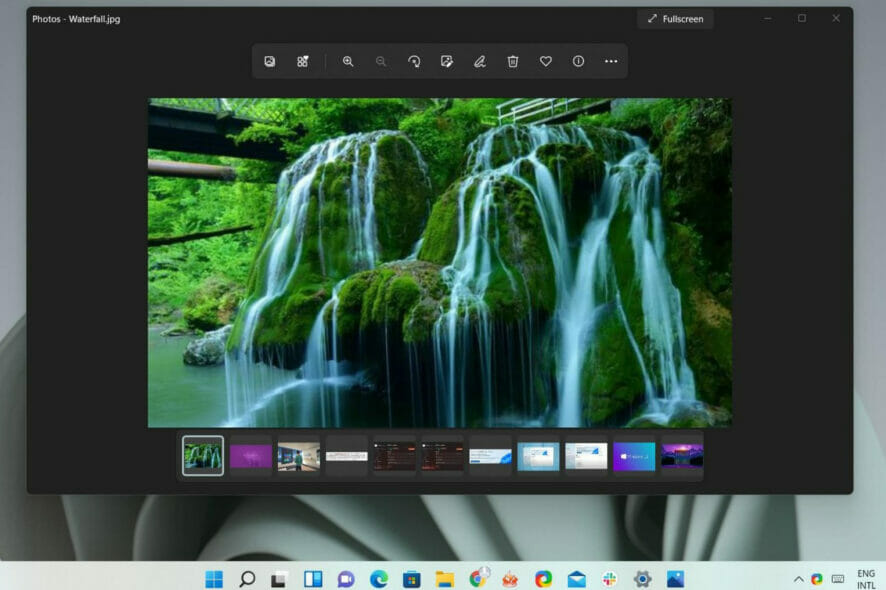Open File Explorer from taskbar
Image resolution: width=886 pixels, height=590 pixels.
445,579
